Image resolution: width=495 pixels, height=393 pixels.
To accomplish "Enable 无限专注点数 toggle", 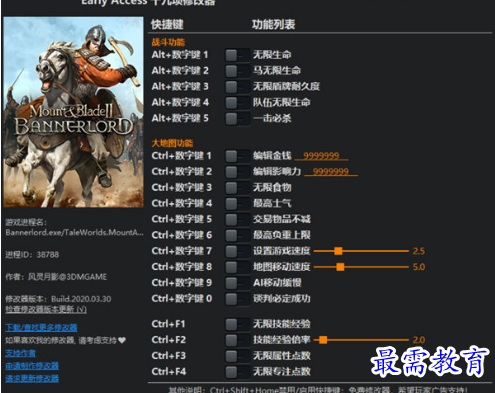I will [237, 372].
